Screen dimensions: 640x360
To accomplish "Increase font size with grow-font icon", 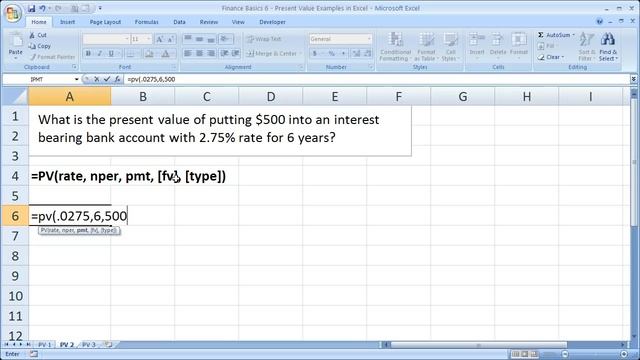I will click(x=160, y=39).
